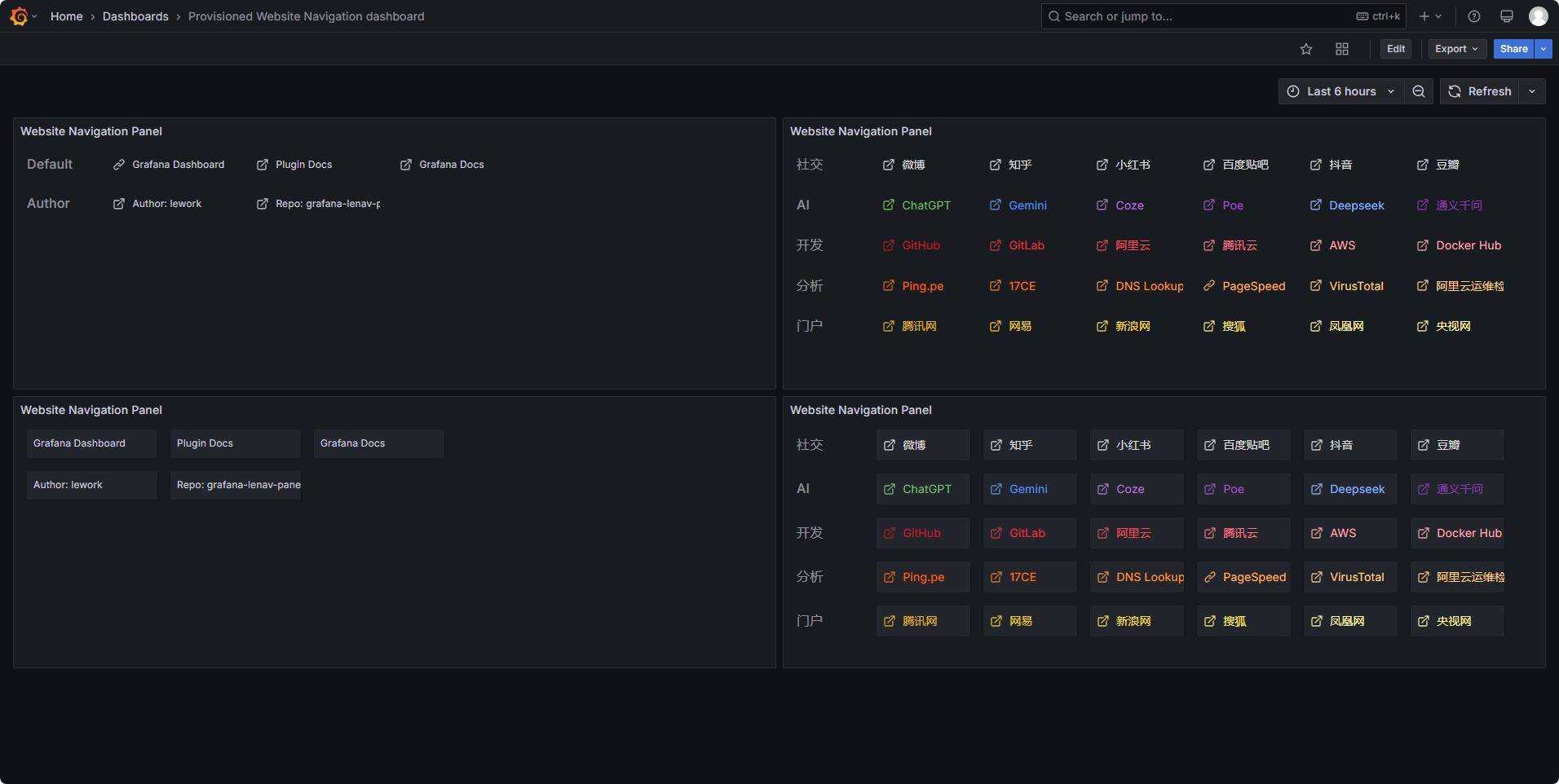Click the screen/display icon in the top bar
Screen dimensions: 1559x784
tap(1506, 15)
